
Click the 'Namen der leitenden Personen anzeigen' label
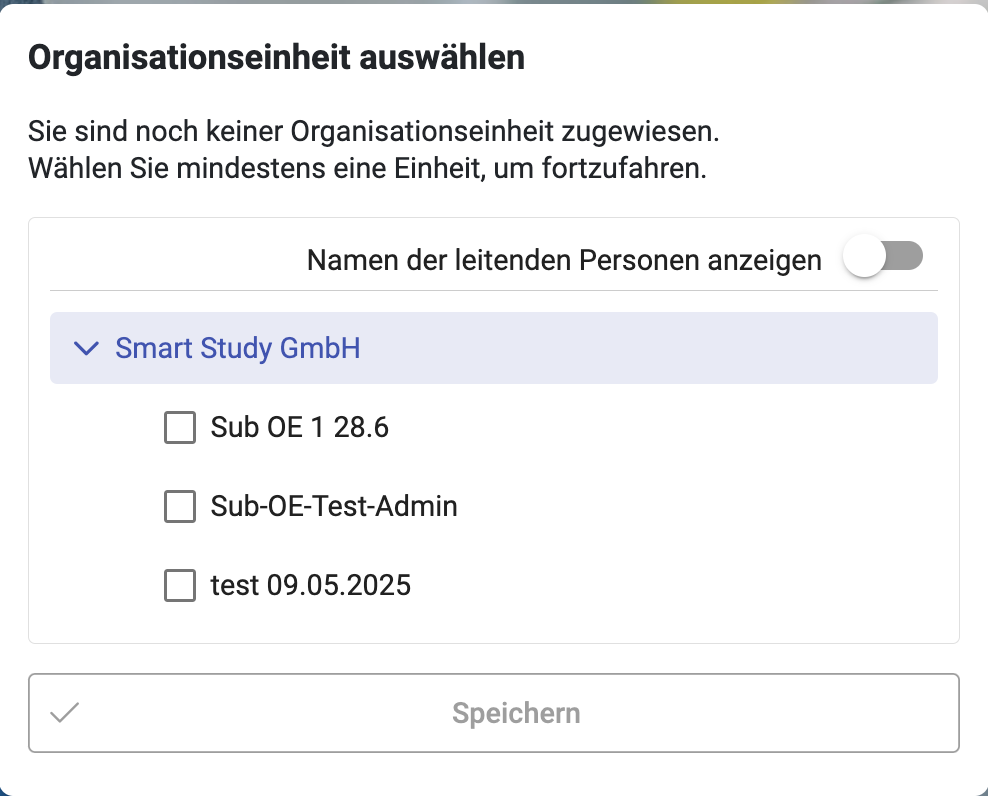click(564, 260)
